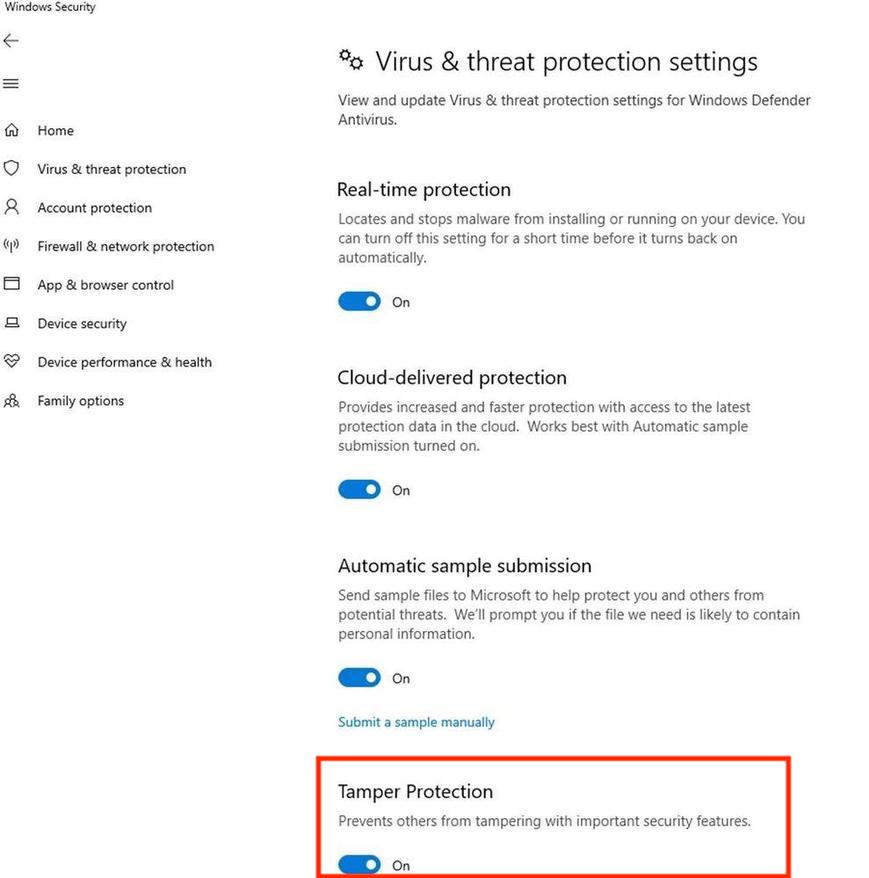Click the Device security laptop icon
The image size is (869, 878).
click(x=12, y=323)
